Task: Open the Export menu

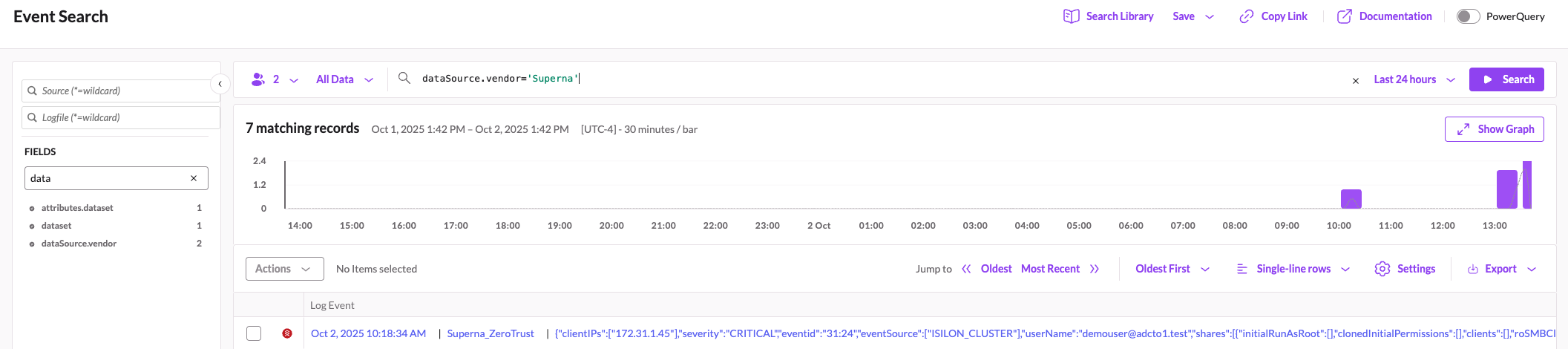Action: coord(1501,269)
